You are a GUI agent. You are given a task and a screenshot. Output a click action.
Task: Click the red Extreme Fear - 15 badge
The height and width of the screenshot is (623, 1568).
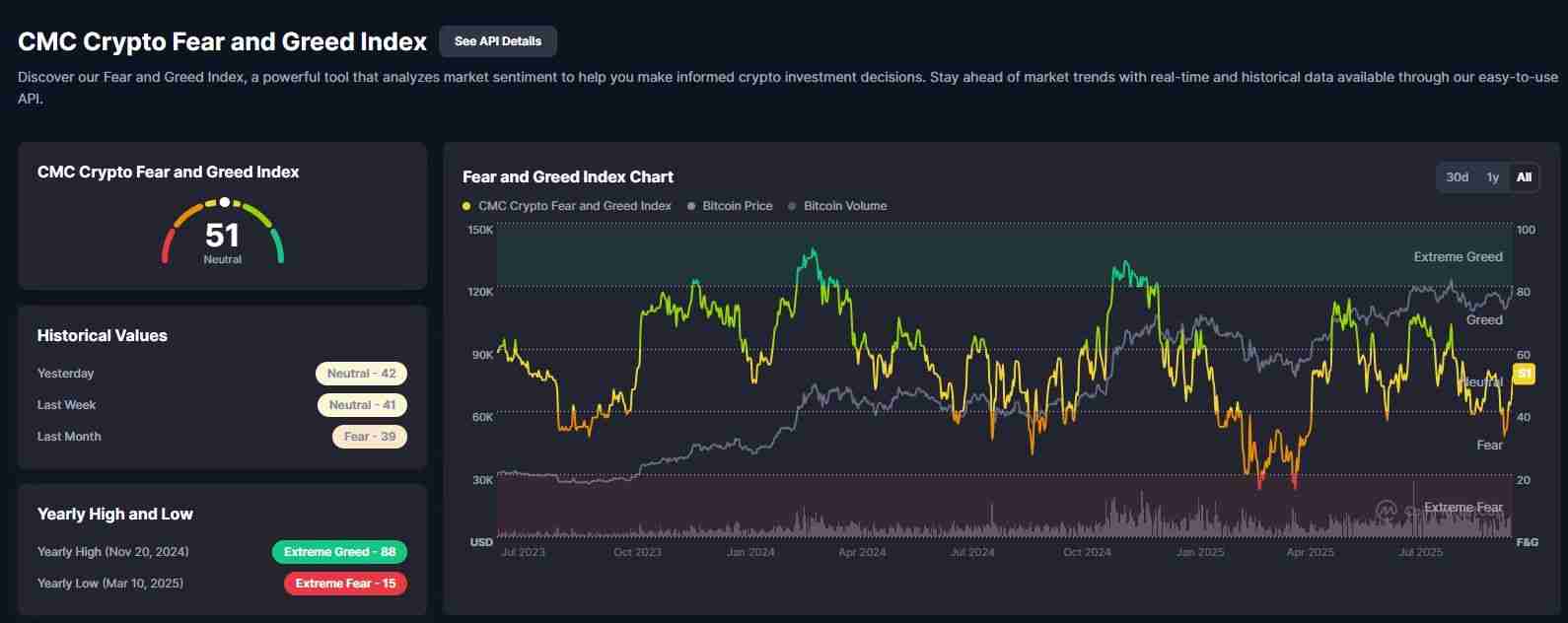click(345, 584)
